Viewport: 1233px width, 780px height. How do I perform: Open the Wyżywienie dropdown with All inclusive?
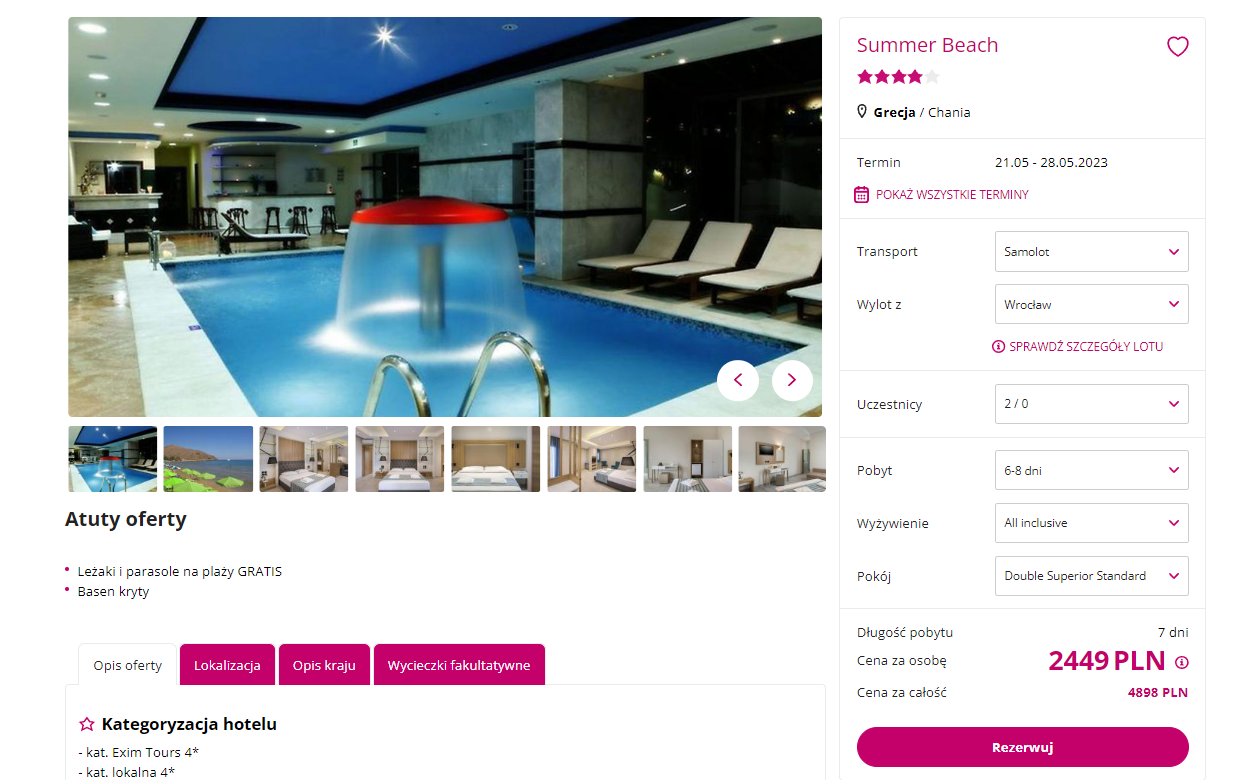(1092, 523)
